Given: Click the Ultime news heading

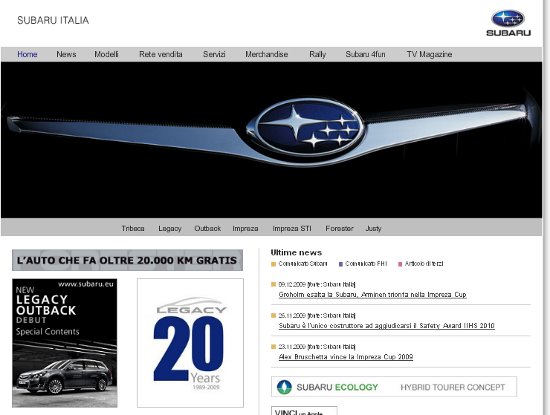Looking at the screenshot, I should pos(296,253).
